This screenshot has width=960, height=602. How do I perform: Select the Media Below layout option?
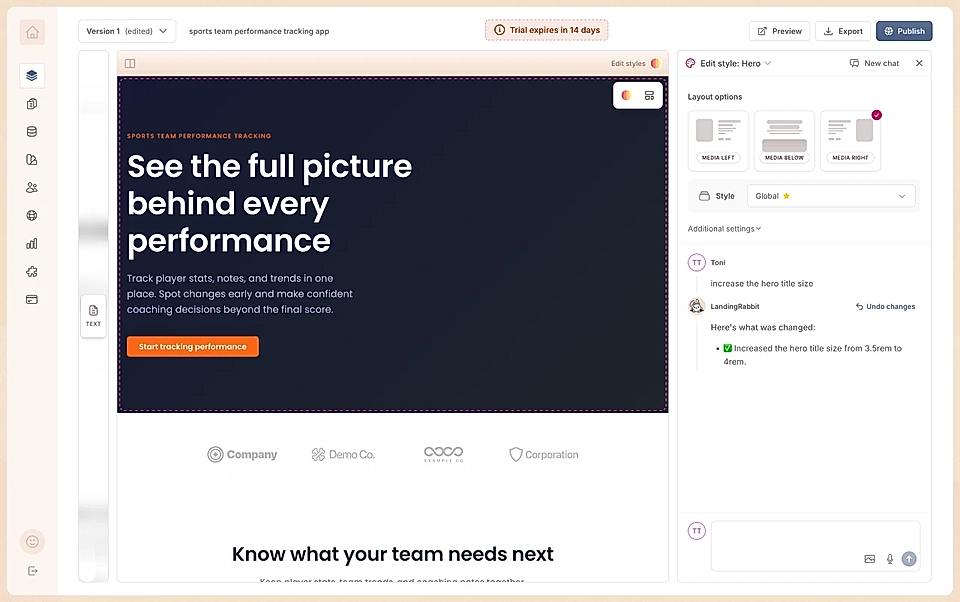(784, 141)
